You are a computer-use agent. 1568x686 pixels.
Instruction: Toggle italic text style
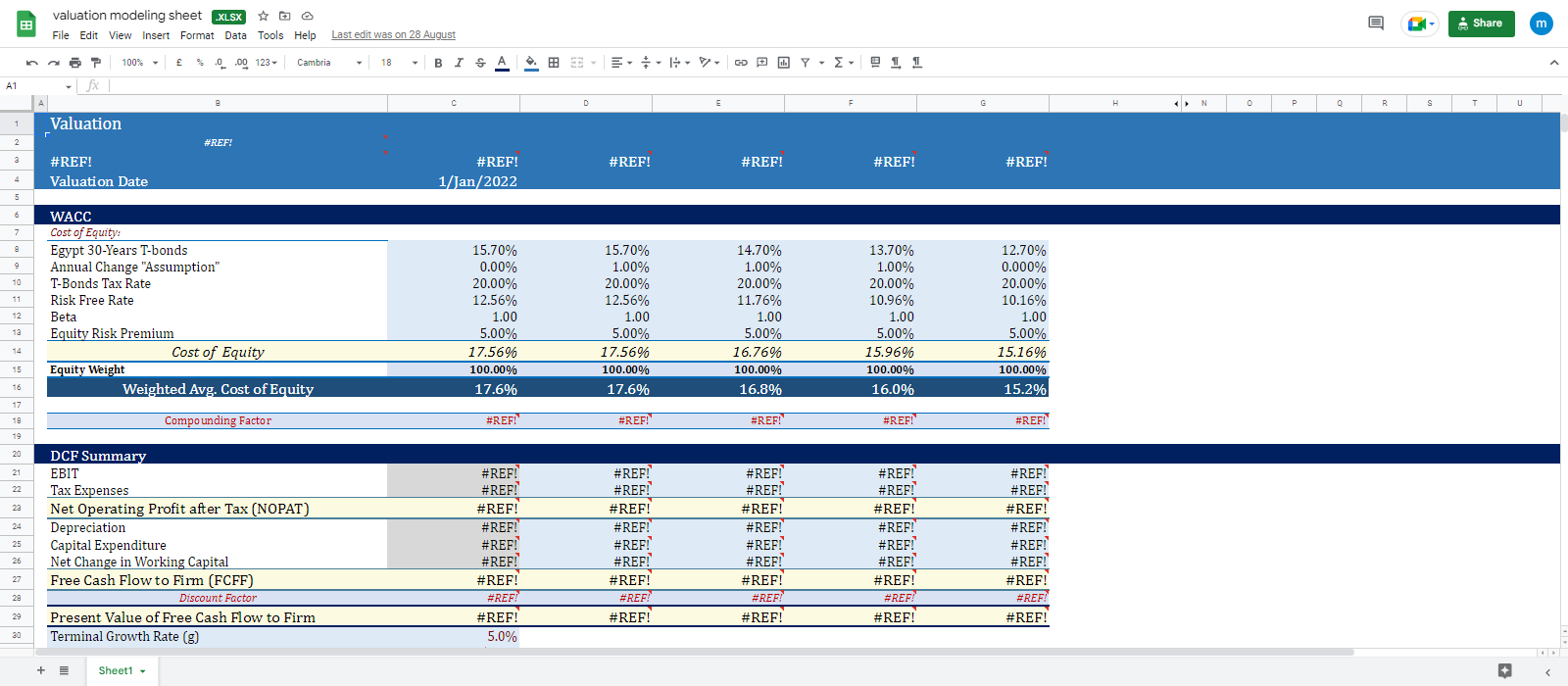[459, 63]
